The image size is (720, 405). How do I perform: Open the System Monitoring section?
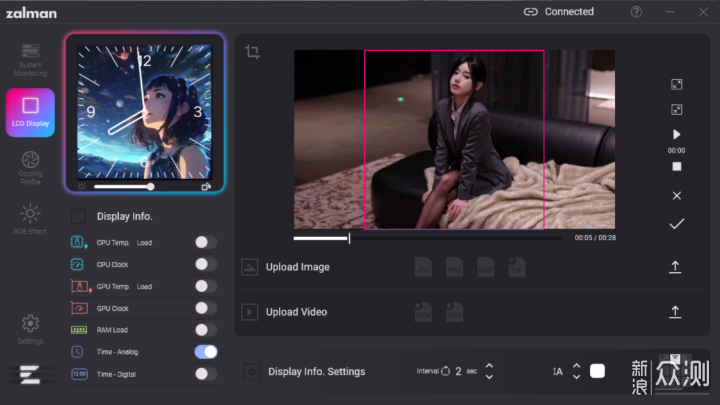point(30,60)
